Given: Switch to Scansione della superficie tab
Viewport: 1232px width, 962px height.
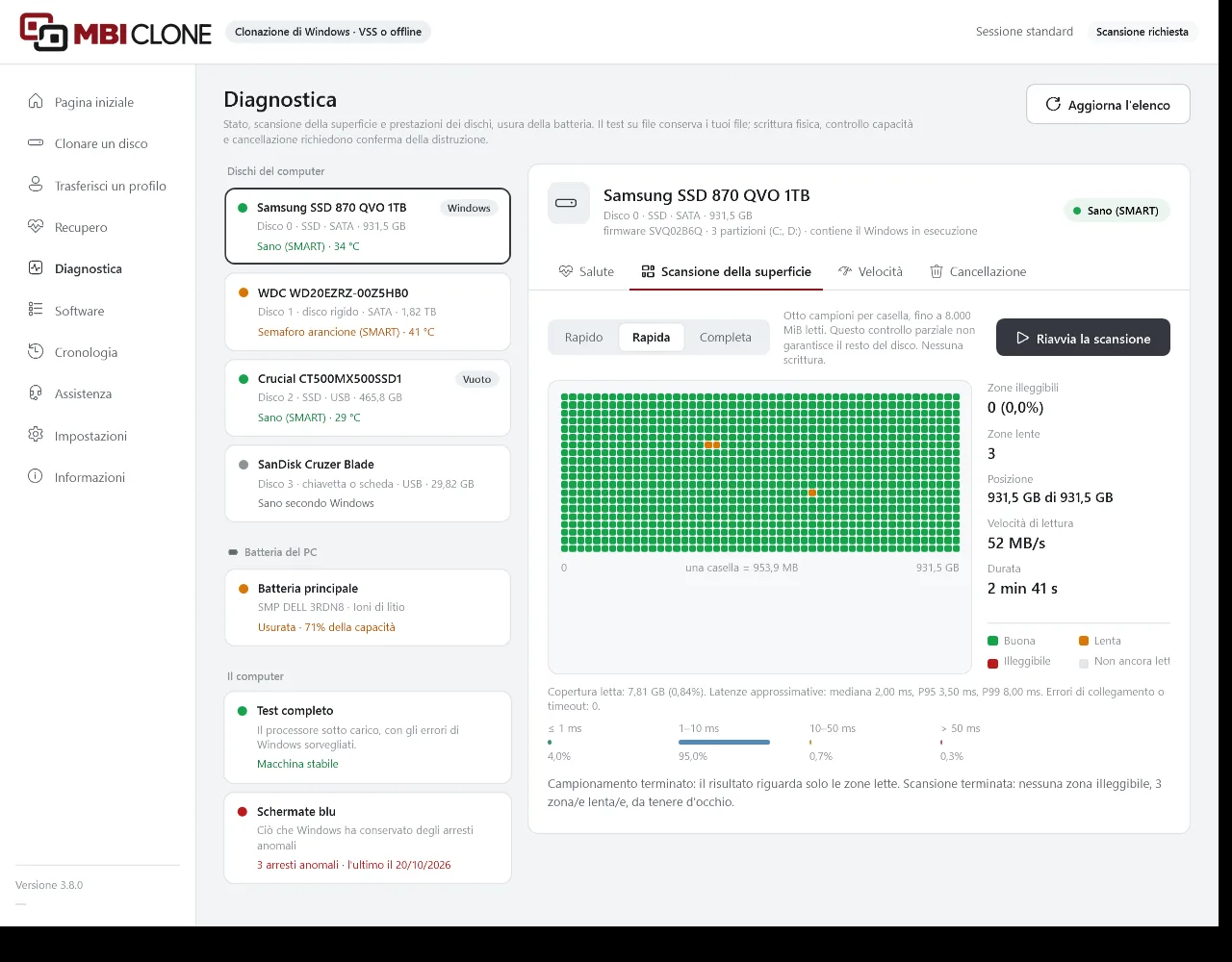Looking at the screenshot, I should click(727, 271).
